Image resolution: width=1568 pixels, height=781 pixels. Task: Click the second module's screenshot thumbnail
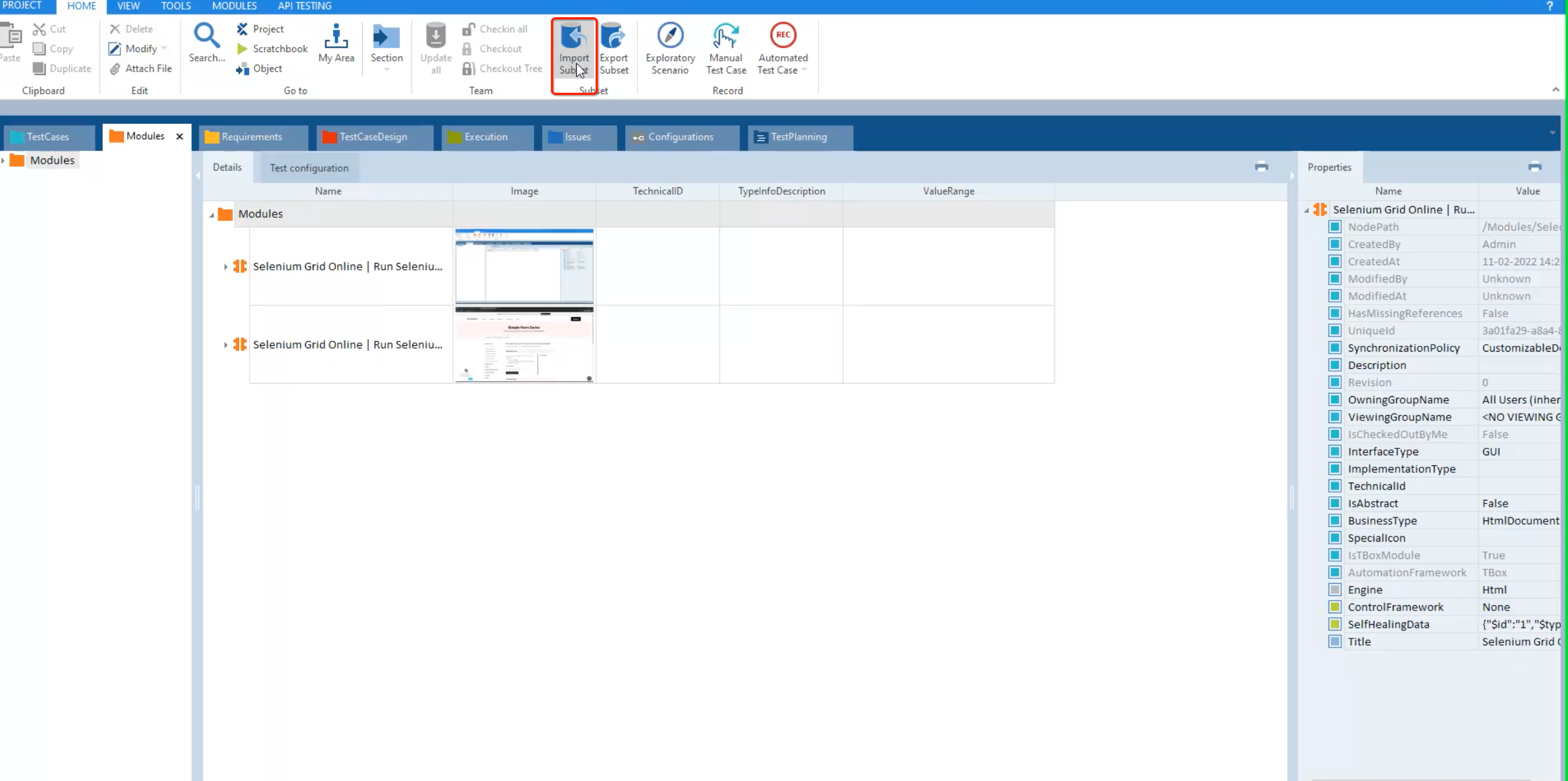[x=523, y=345]
